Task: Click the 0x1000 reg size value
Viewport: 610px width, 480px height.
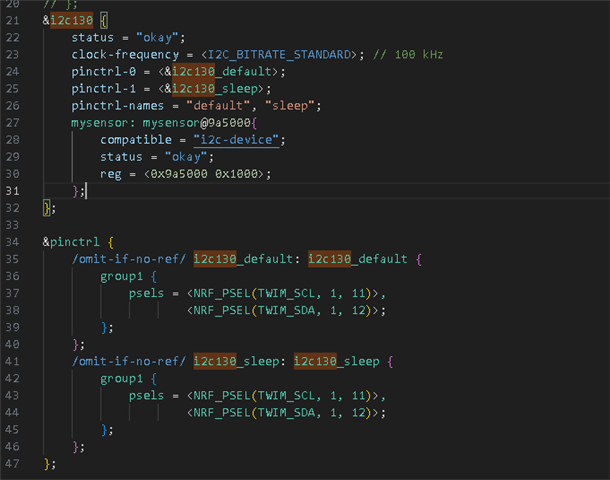Action: pyautogui.click(x=237, y=174)
